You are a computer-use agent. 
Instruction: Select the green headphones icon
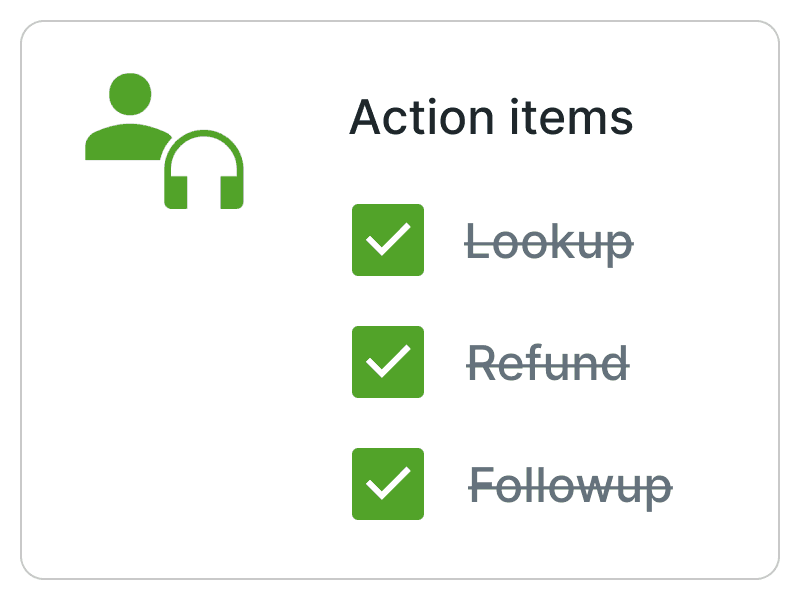point(204,169)
